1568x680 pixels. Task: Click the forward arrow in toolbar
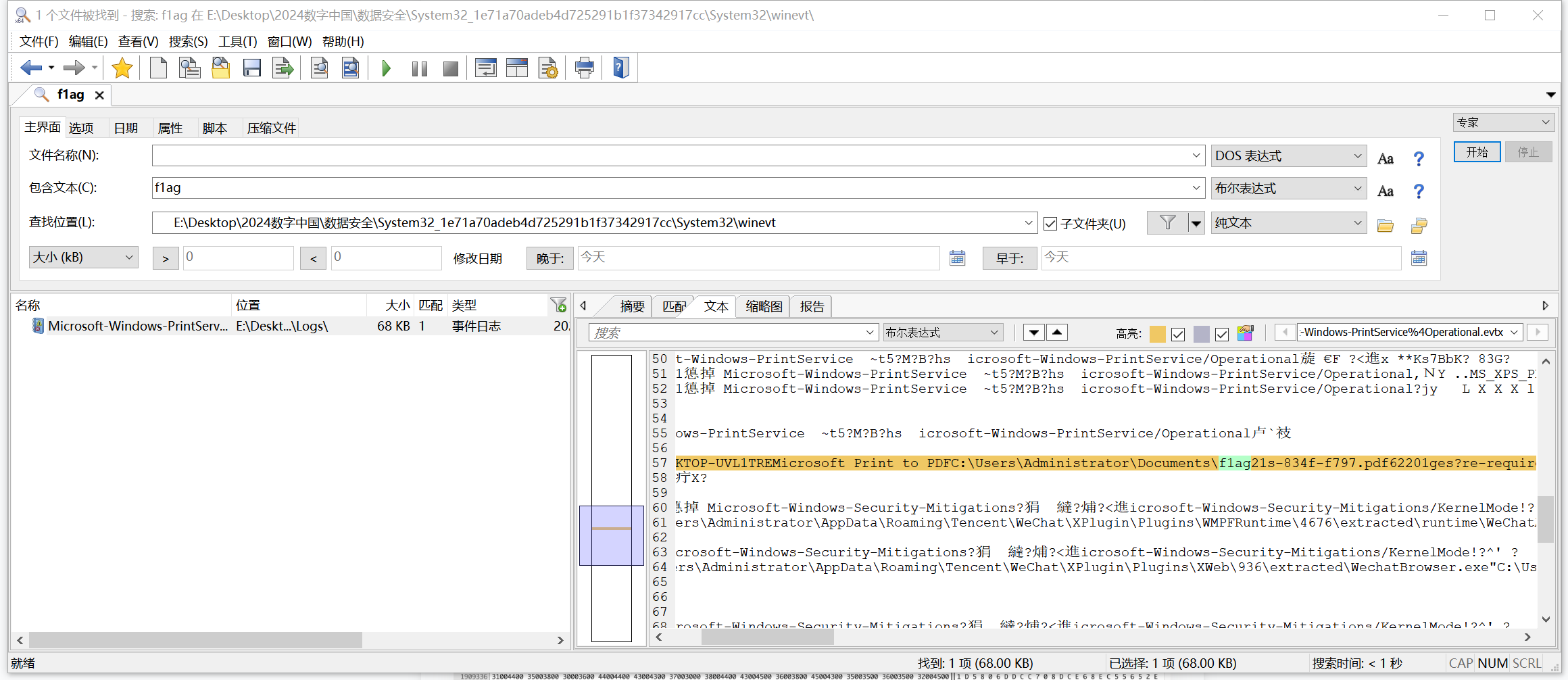(74, 68)
